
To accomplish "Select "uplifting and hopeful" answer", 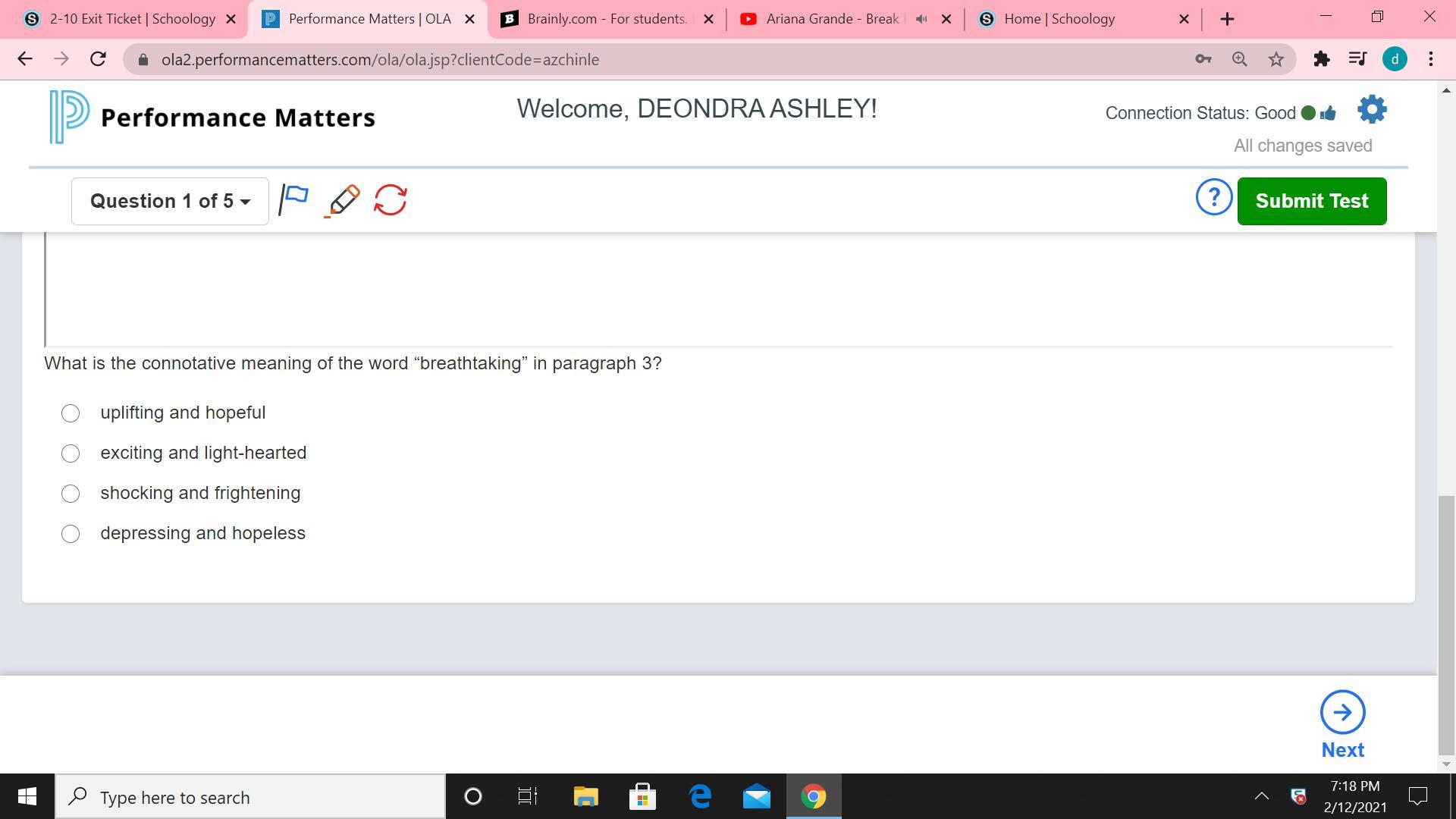I will click(x=71, y=413).
